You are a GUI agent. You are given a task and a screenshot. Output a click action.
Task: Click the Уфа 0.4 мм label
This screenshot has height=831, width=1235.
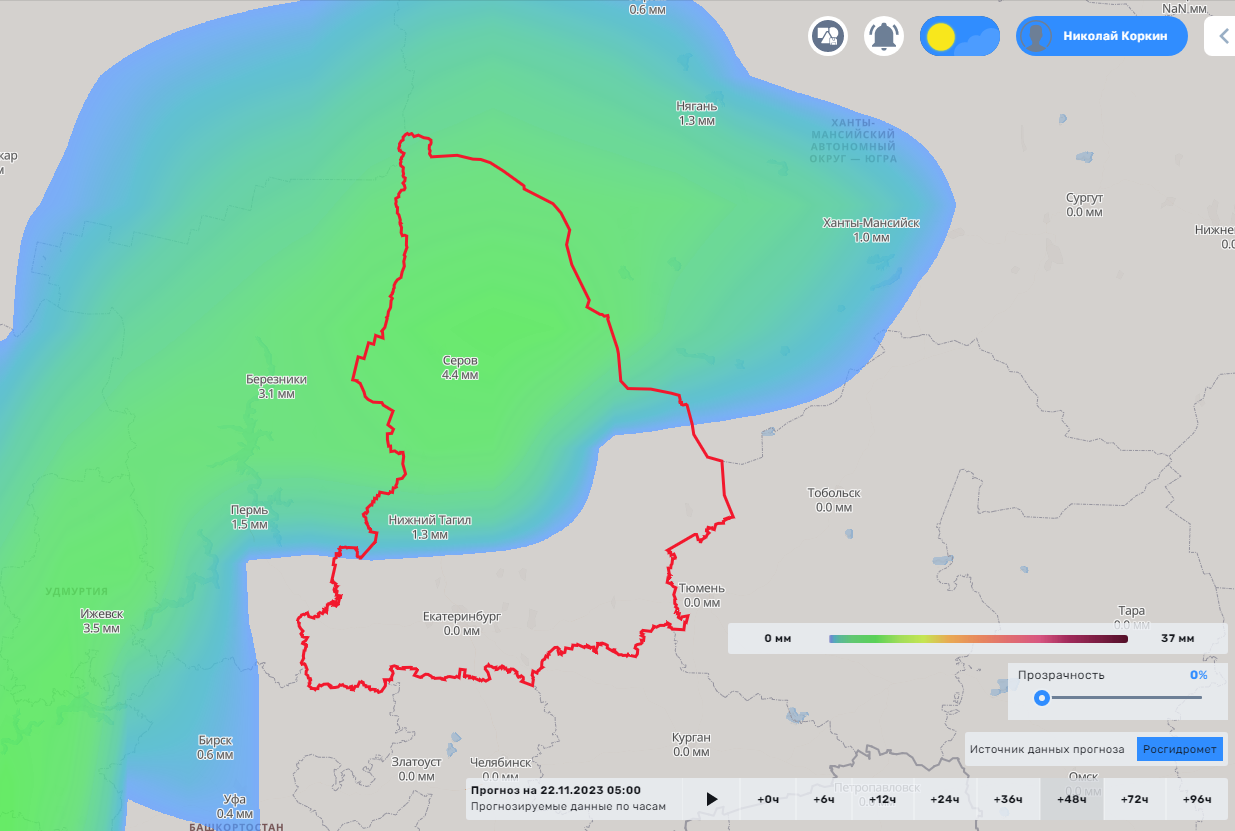234,806
